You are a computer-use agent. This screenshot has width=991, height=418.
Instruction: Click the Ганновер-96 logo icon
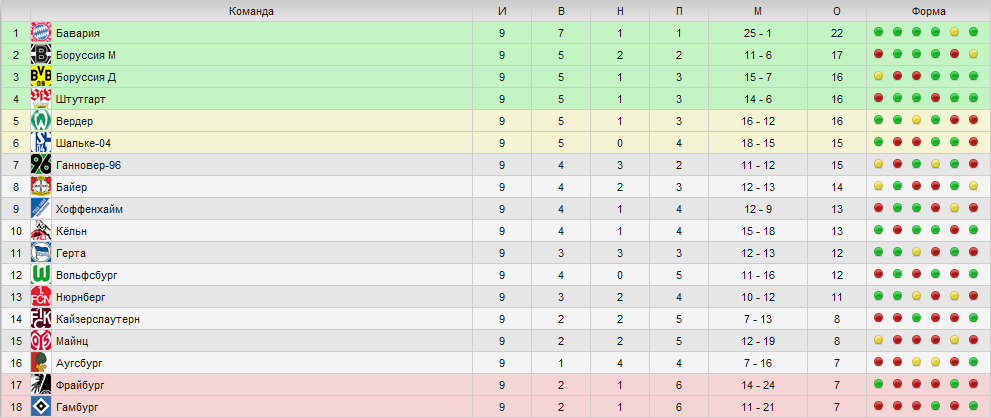click(x=41, y=165)
